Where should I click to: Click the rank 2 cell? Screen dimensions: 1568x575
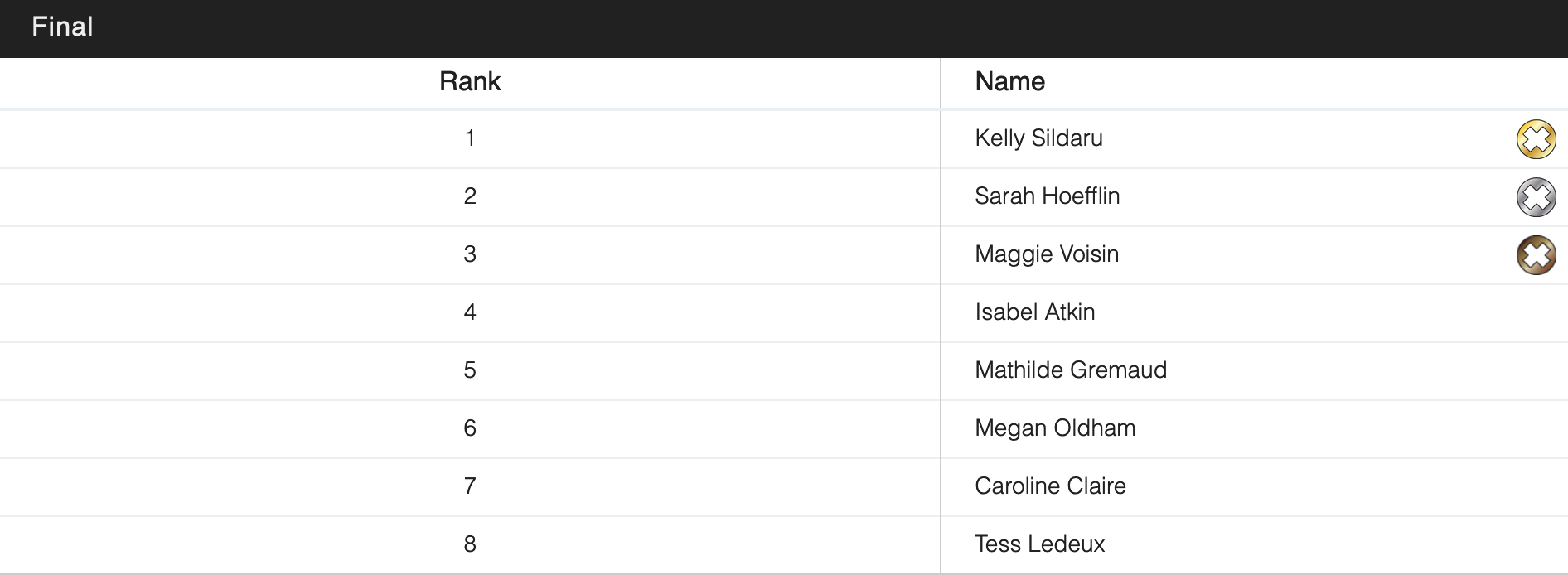pos(470,196)
